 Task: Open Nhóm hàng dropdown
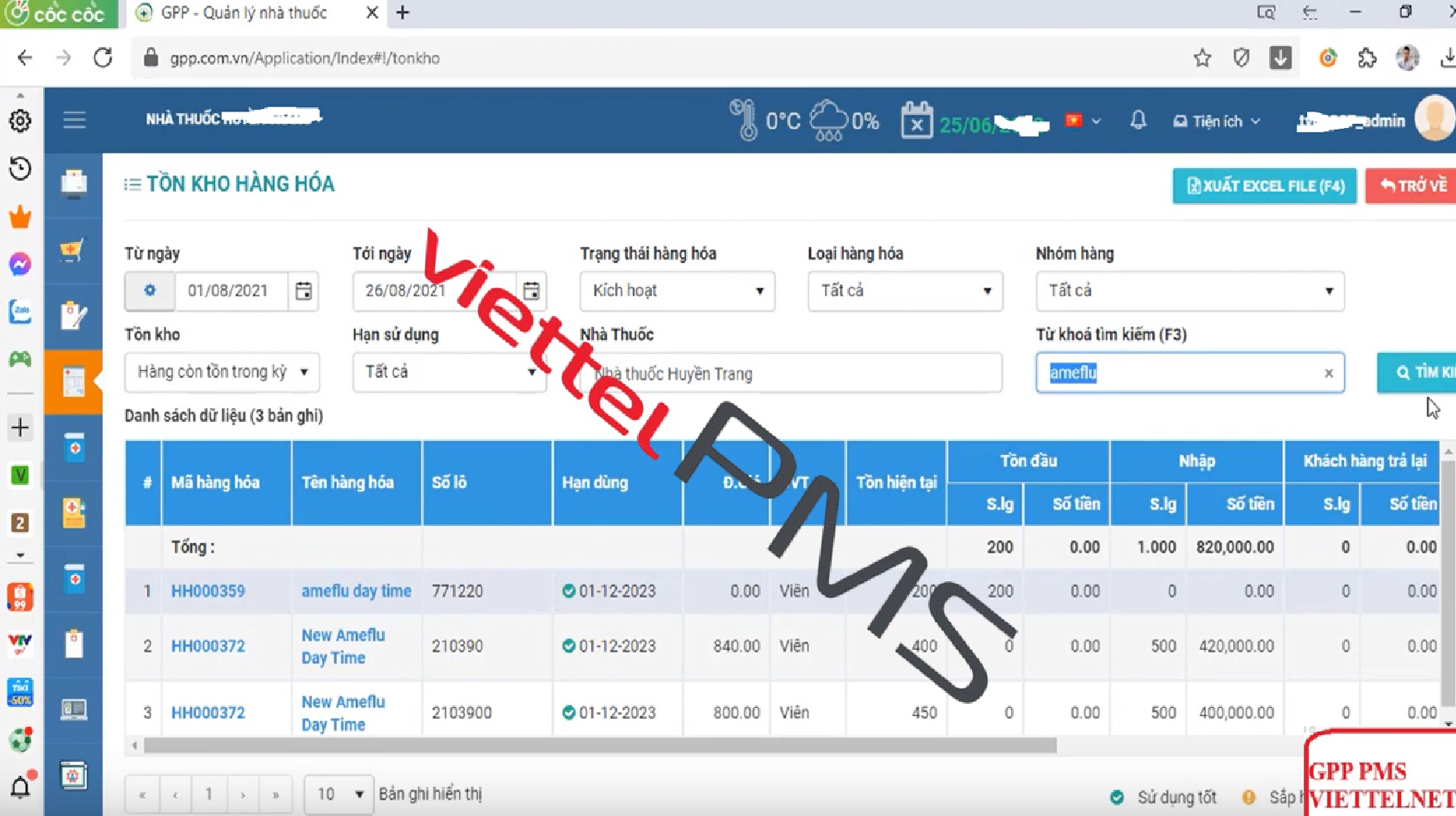[x=1189, y=290]
